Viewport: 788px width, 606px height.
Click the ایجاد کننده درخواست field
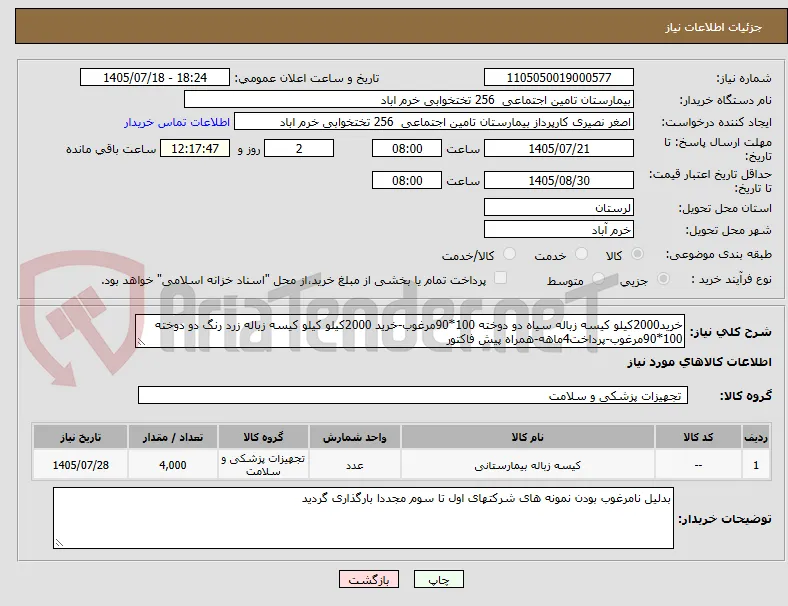click(434, 122)
